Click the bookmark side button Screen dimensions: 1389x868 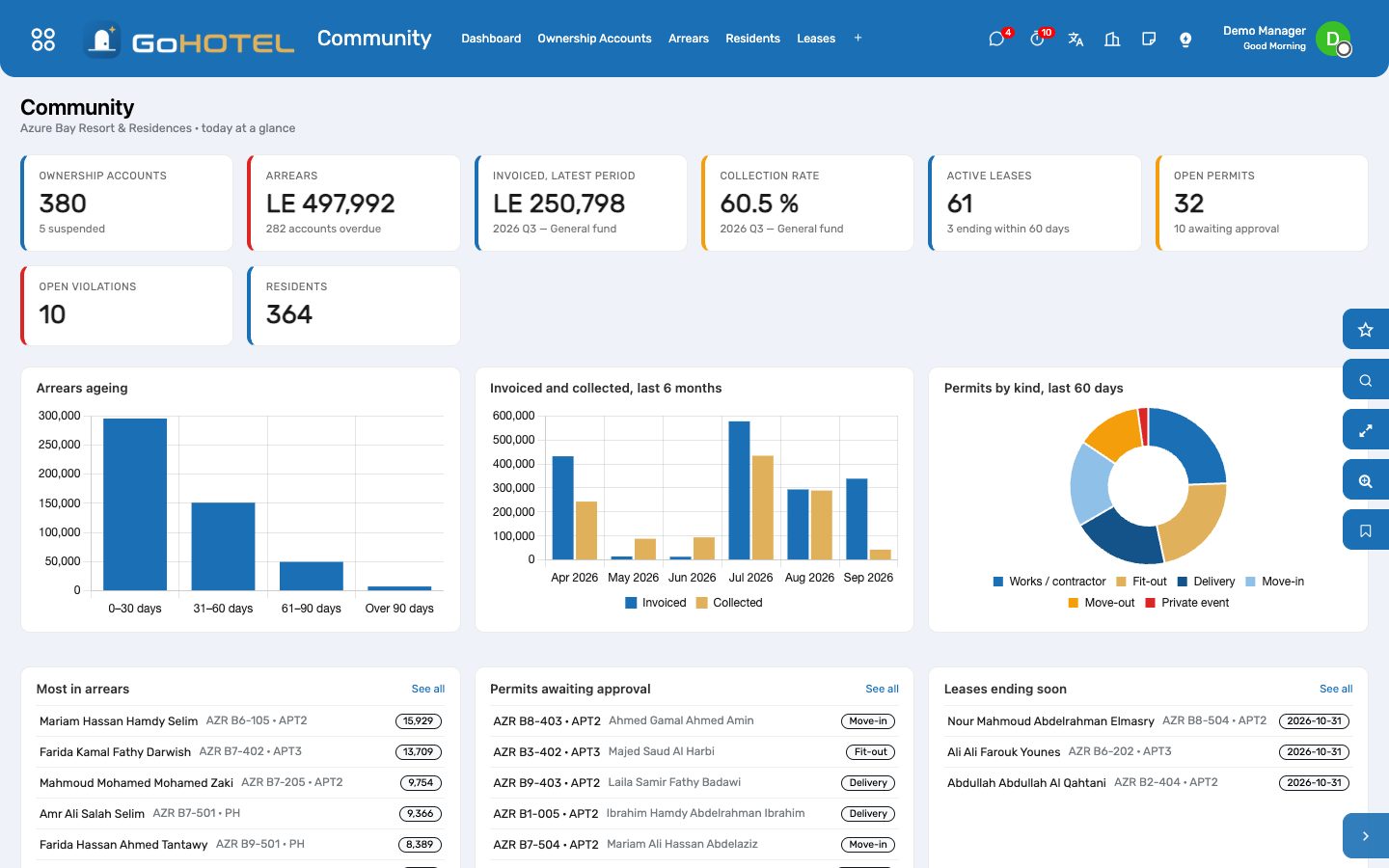1366,530
